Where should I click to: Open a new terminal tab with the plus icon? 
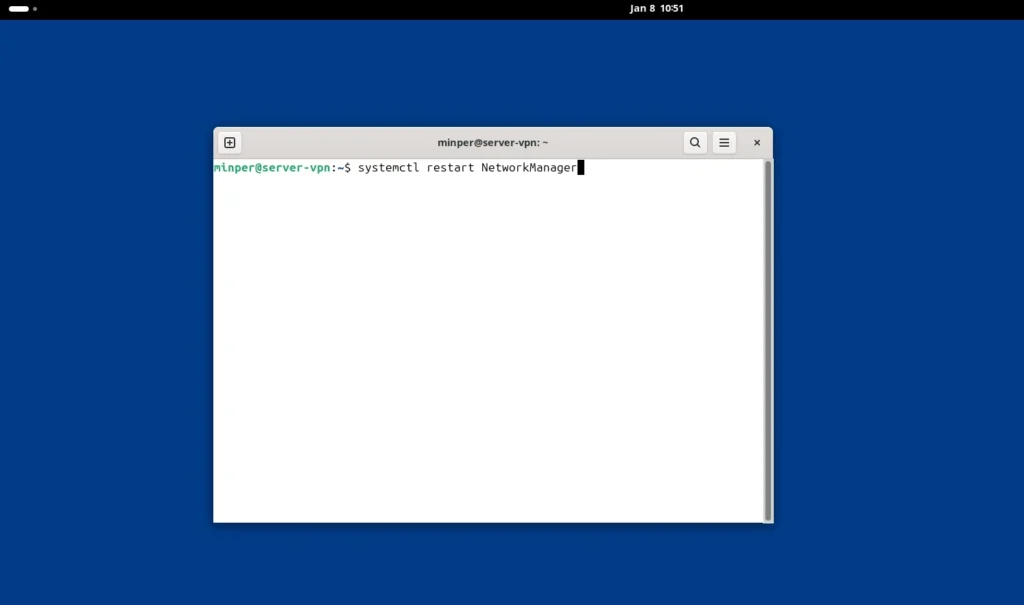229,142
